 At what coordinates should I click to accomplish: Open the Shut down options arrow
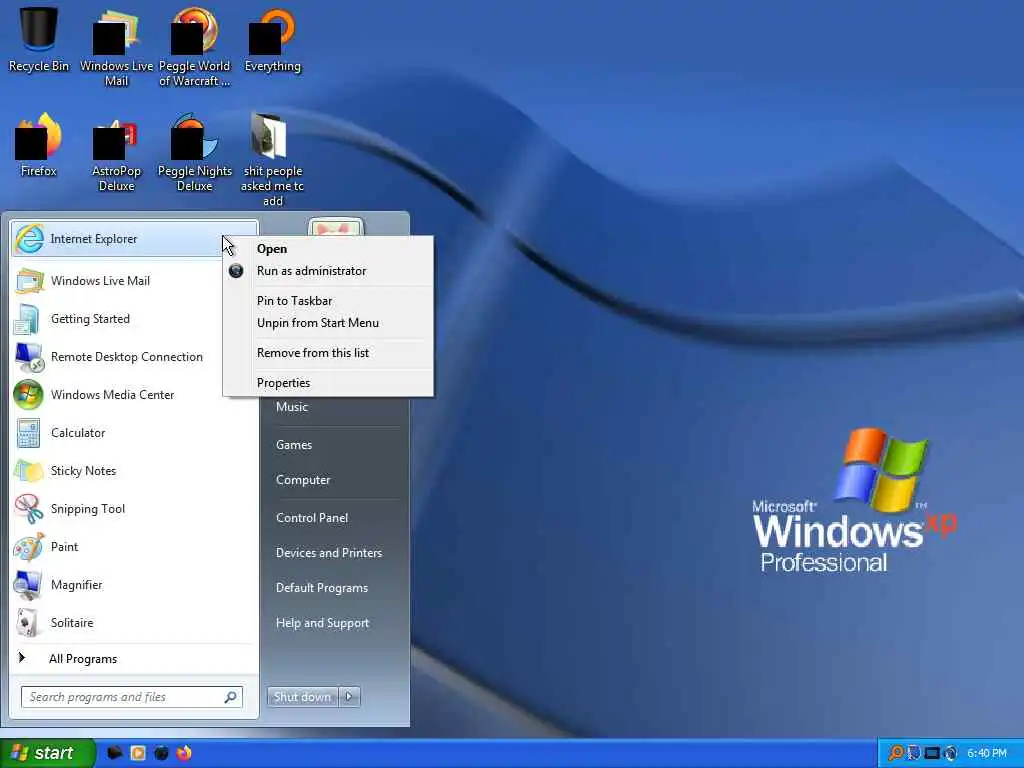[349, 697]
